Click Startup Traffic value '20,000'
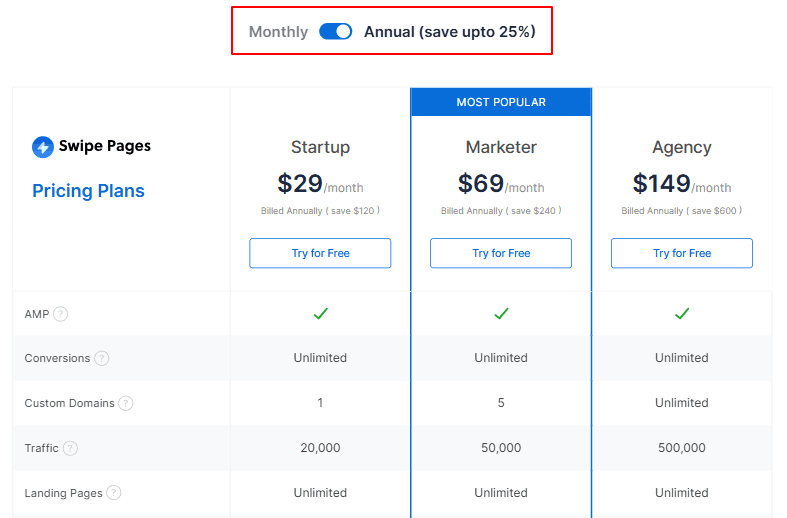Screen dimensions: 787x518 (320, 448)
